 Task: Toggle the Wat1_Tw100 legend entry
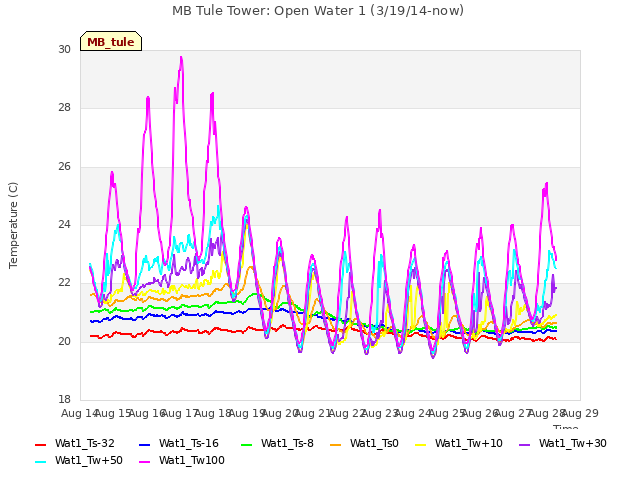182,460
